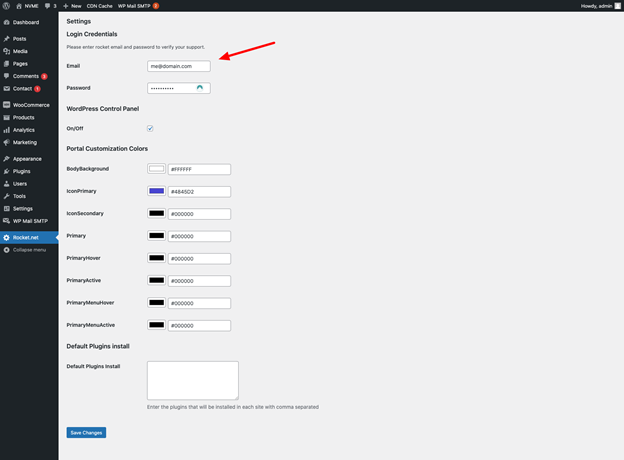Viewport: 624px width, 460px height.
Task: Click the BodyBackground white color swatch
Action: point(156,169)
